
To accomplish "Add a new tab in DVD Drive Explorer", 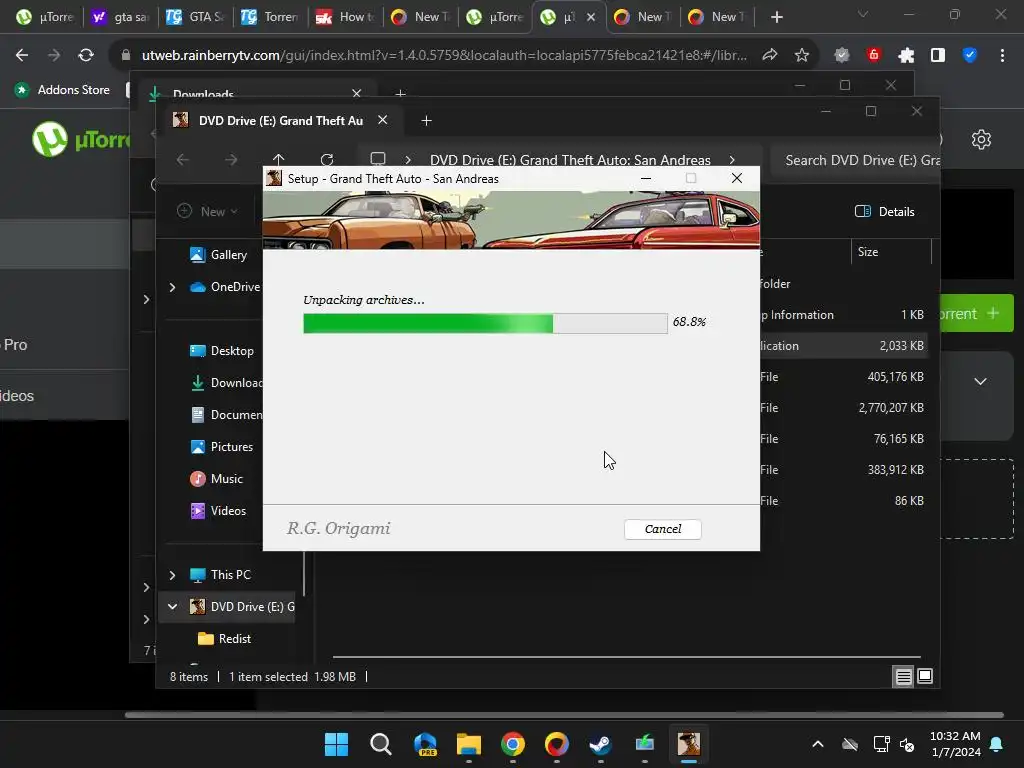I will click(426, 121).
